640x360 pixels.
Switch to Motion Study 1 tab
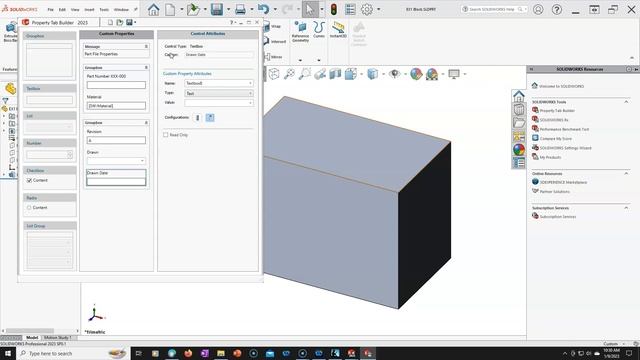click(x=58, y=338)
